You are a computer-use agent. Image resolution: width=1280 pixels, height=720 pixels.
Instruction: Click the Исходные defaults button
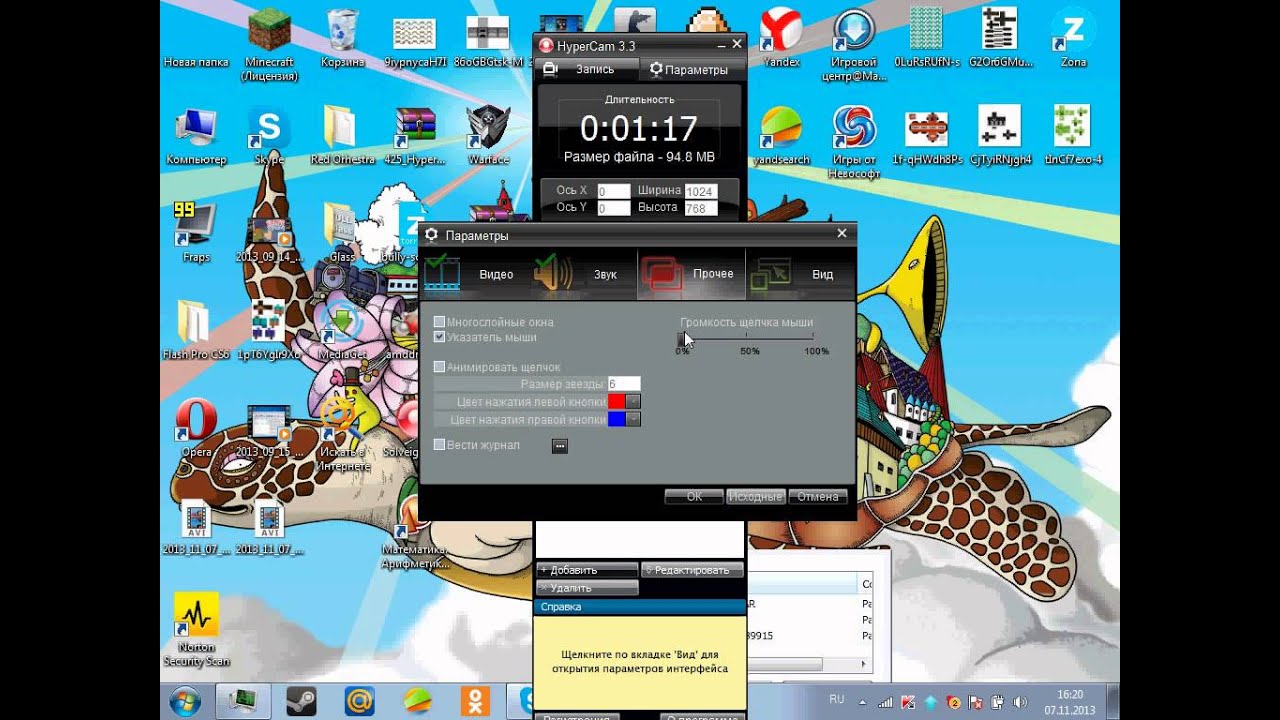click(x=755, y=497)
